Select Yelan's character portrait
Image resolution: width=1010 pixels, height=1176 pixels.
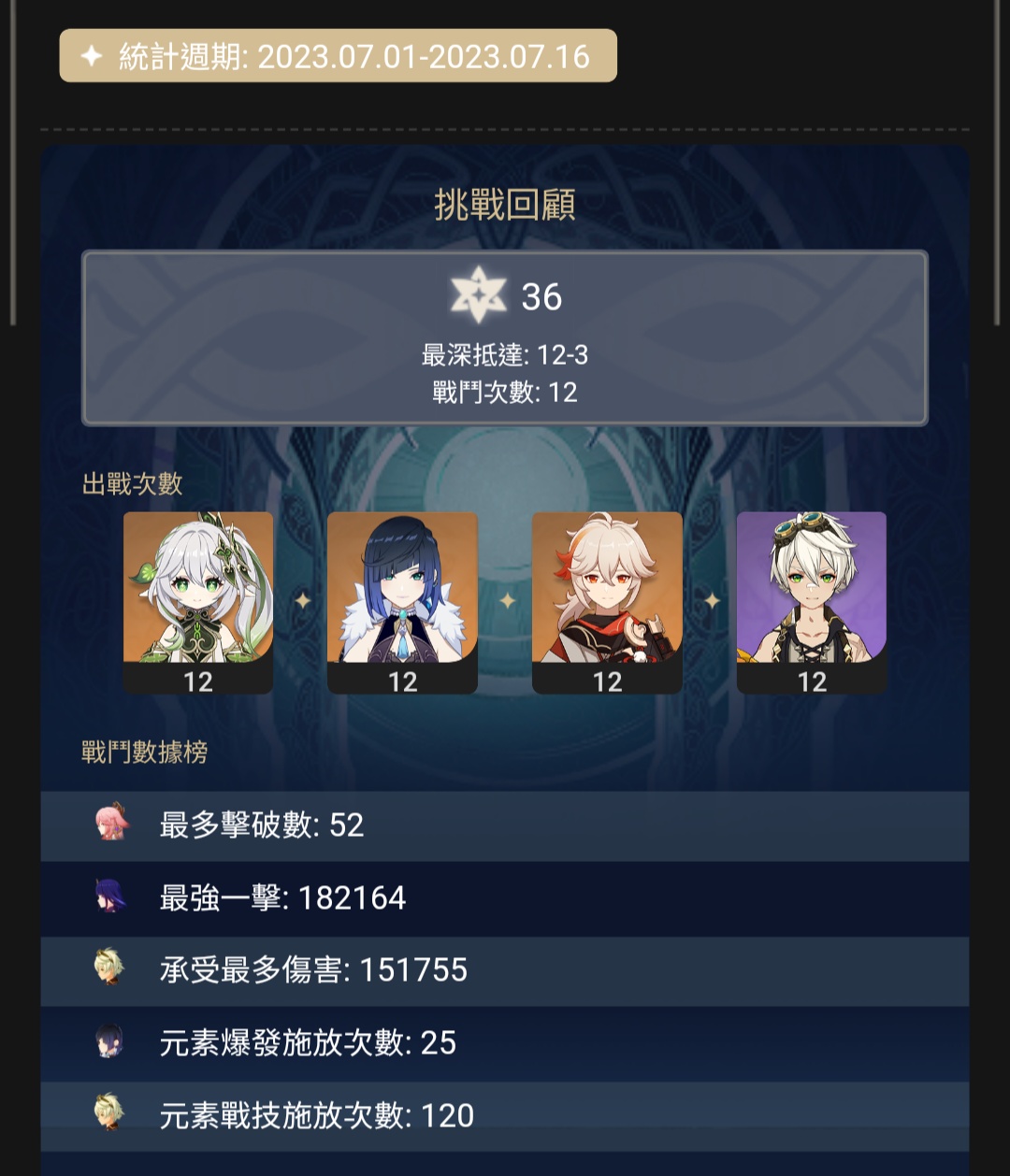point(402,602)
